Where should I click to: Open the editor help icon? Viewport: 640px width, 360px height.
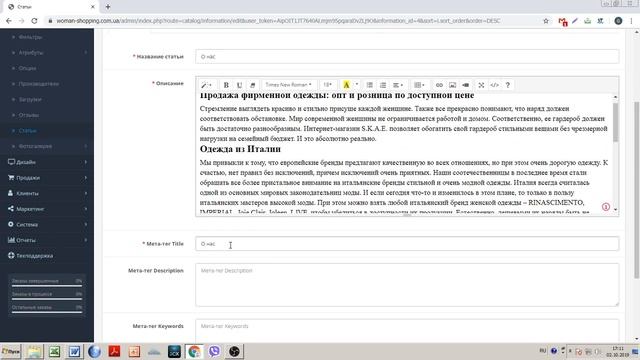click(508, 85)
